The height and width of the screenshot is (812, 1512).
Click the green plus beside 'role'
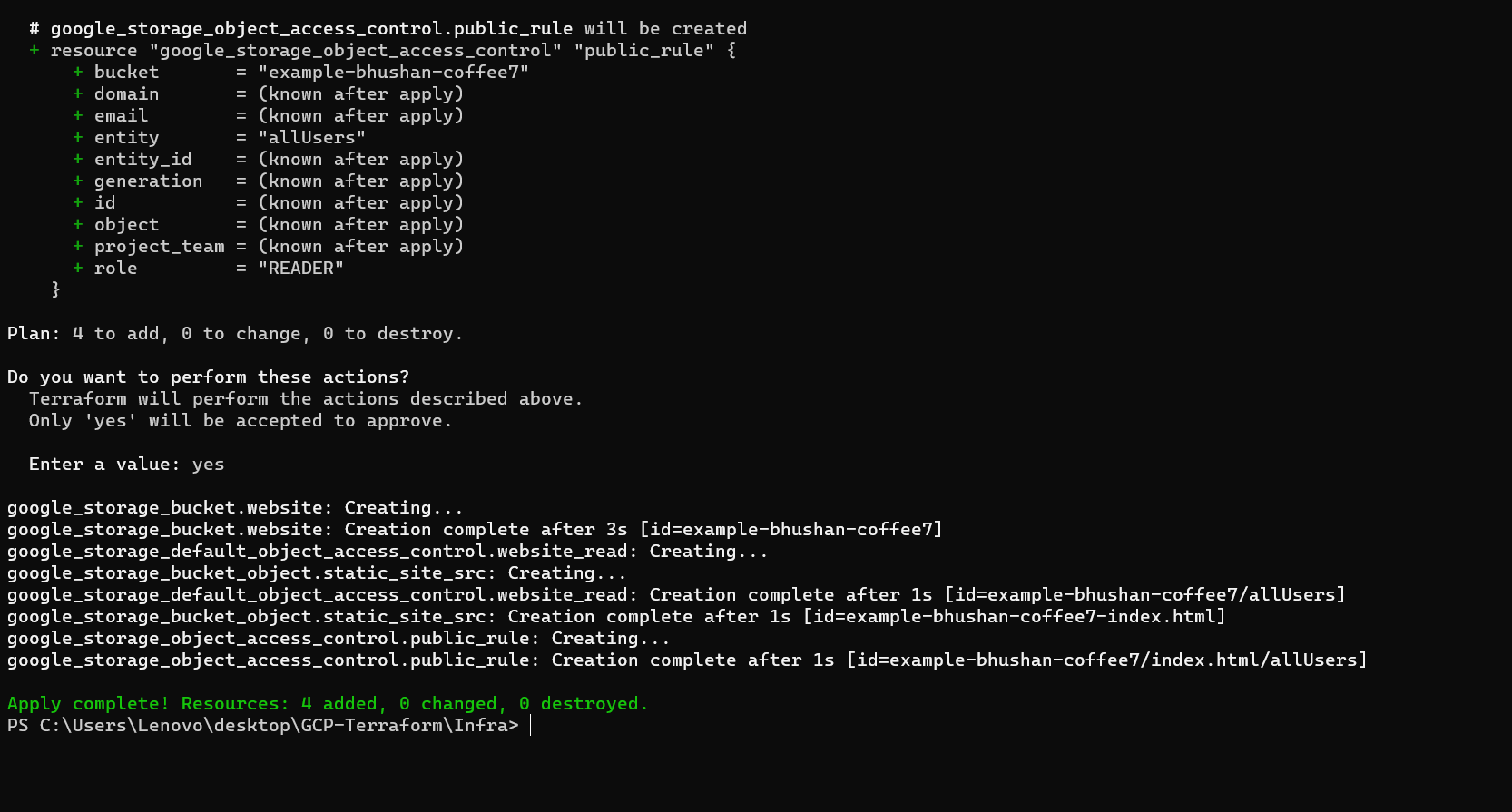pyautogui.click(x=78, y=269)
